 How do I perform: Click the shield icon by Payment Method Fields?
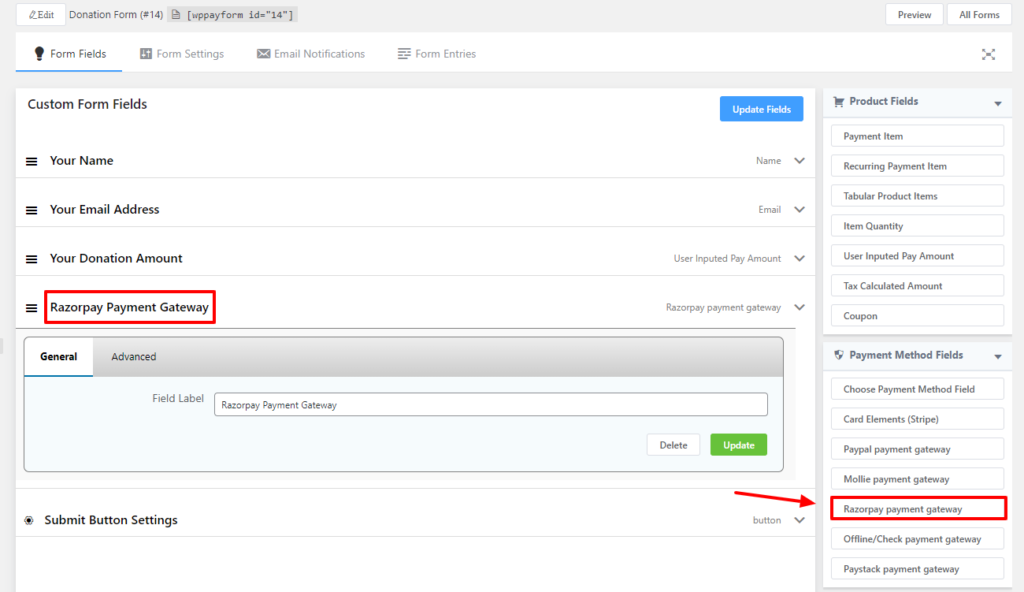(838, 355)
